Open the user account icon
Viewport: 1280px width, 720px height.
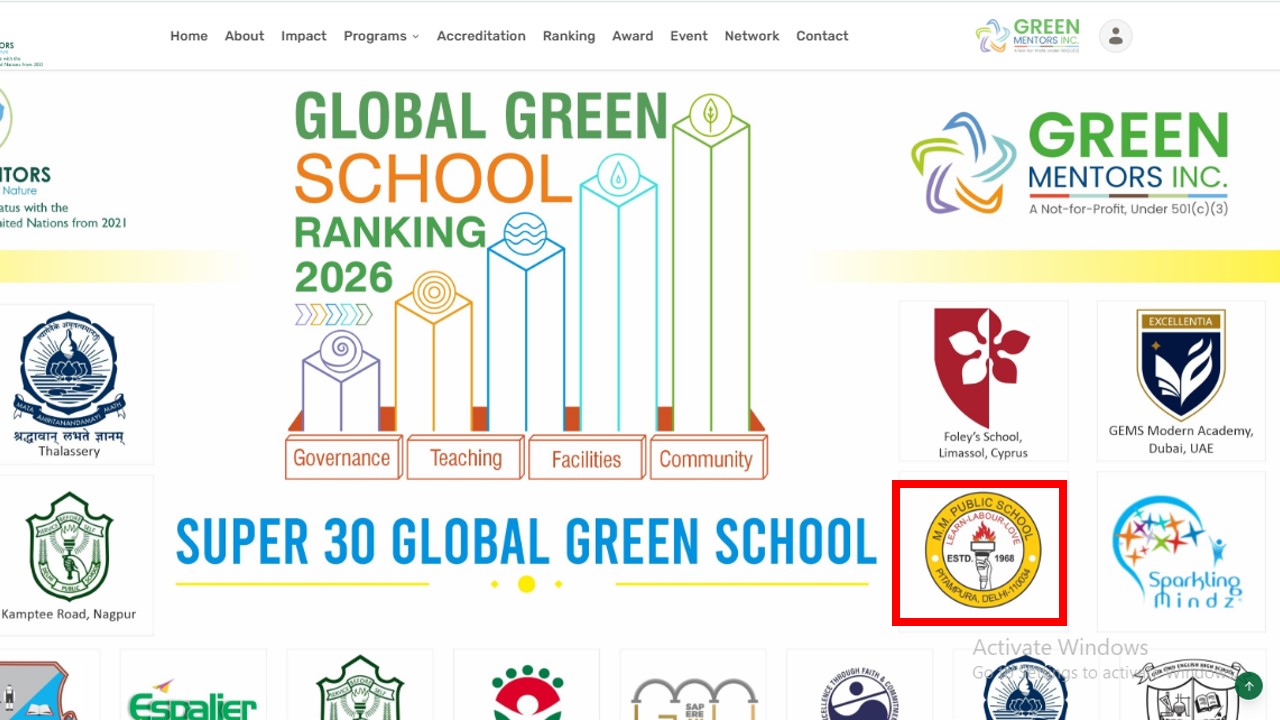click(x=1115, y=36)
